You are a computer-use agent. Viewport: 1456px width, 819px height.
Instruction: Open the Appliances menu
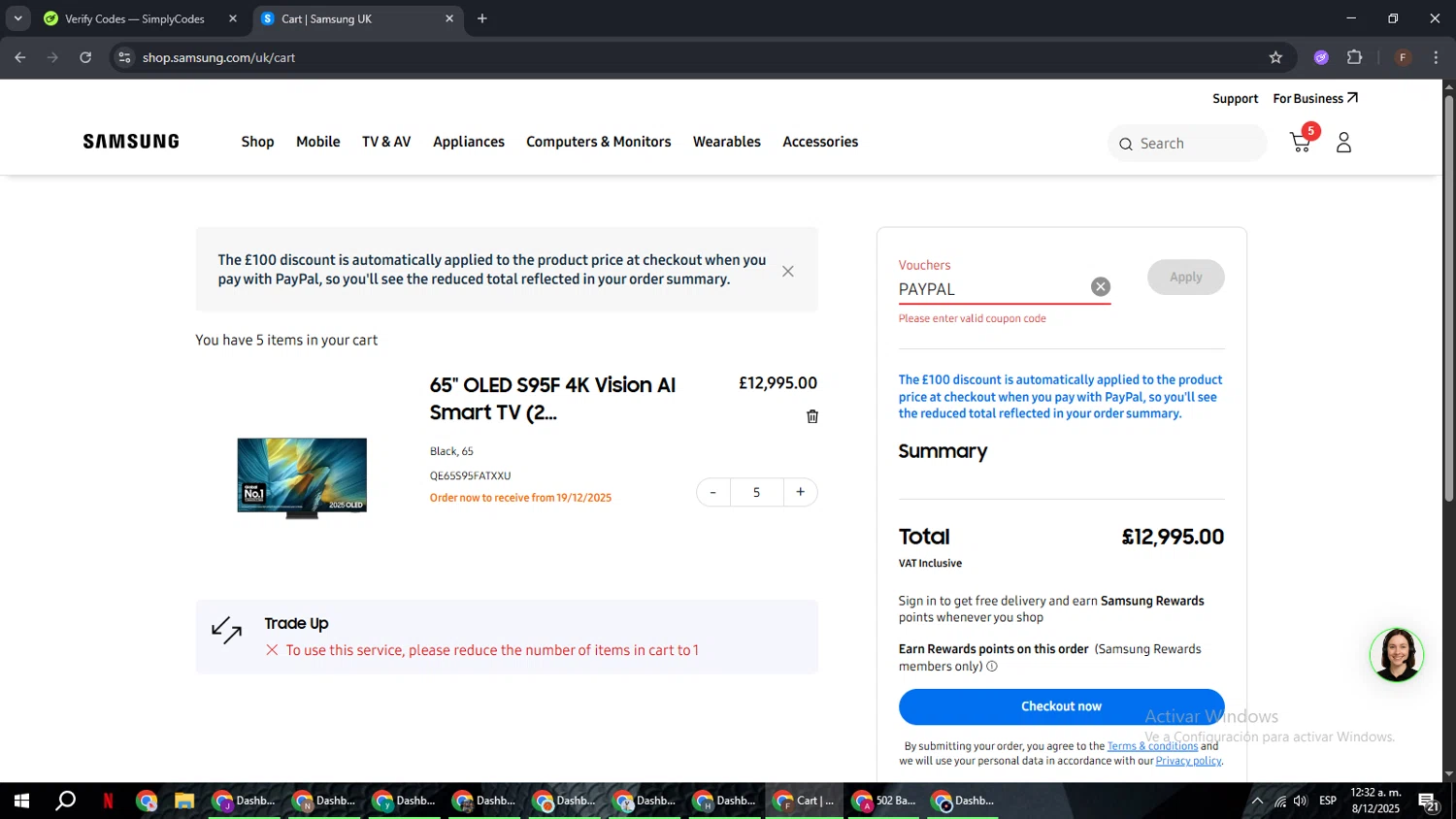tap(469, 142)
